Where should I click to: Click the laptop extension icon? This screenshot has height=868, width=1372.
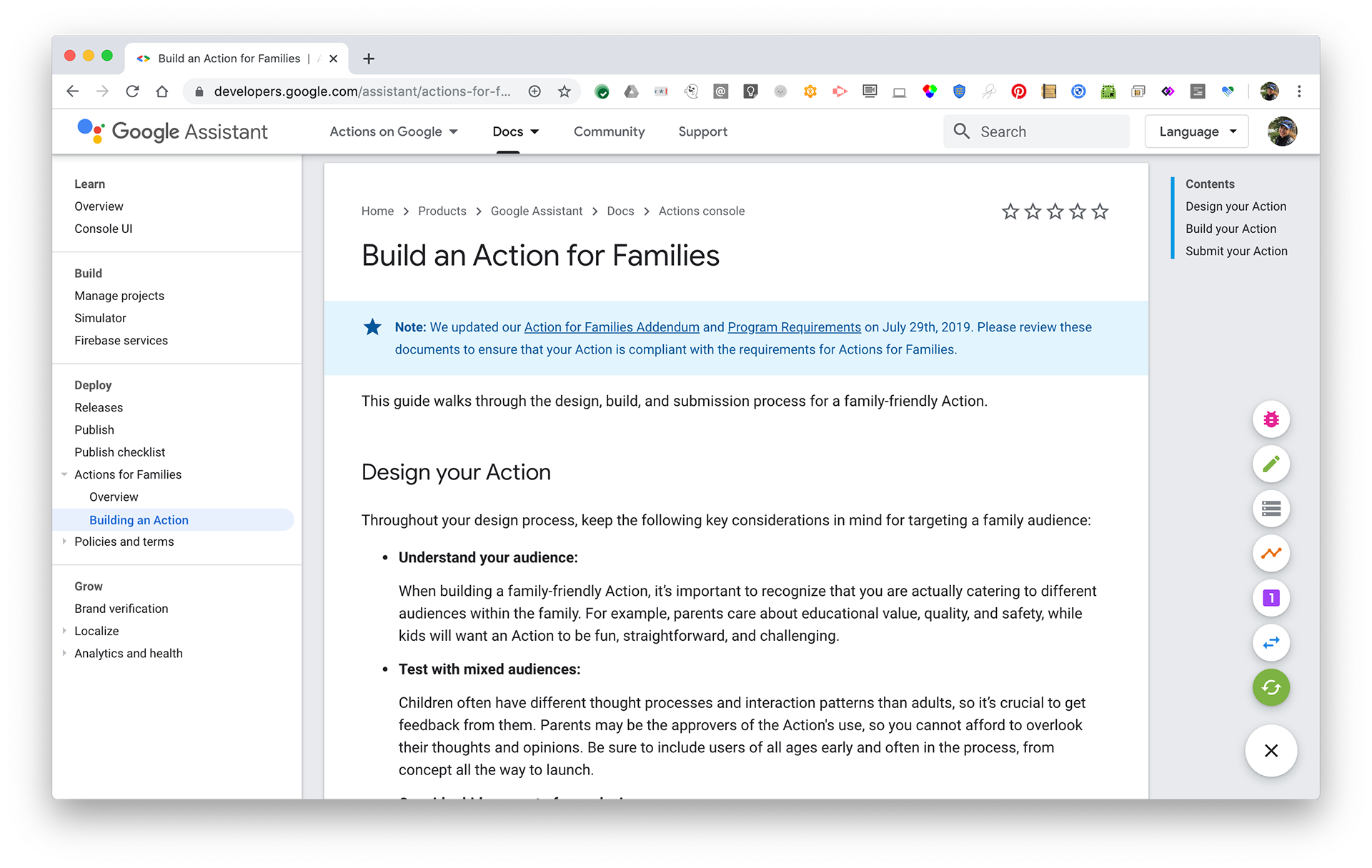(x=899, y=91)
